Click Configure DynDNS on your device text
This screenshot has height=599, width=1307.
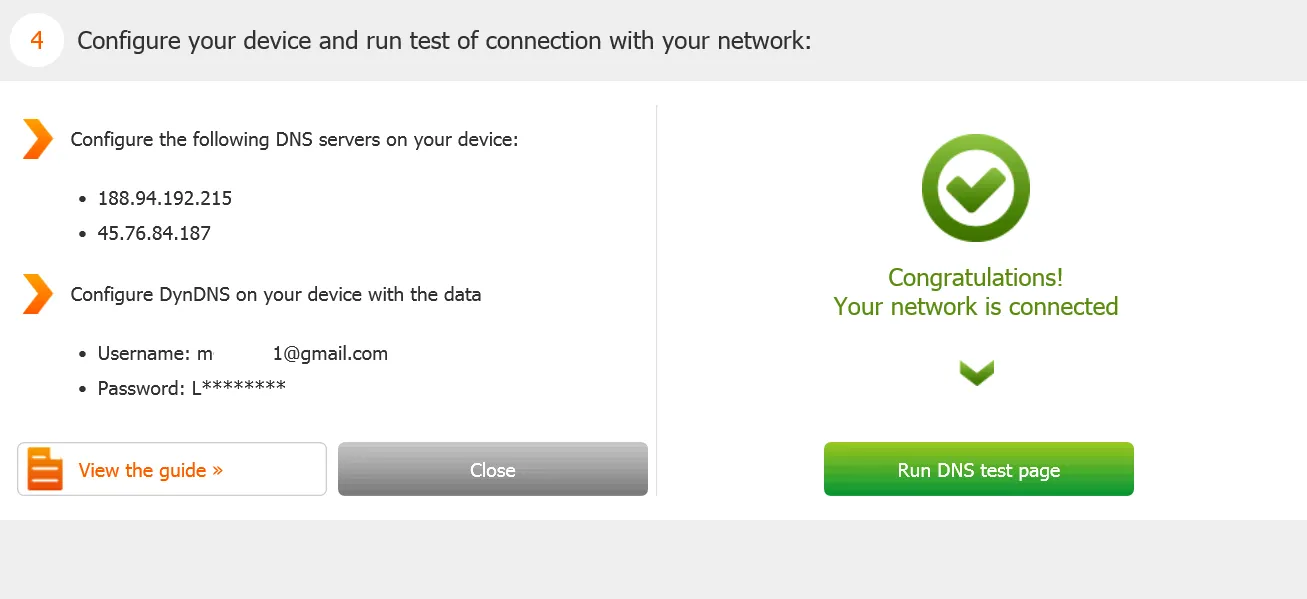point(276,295)
